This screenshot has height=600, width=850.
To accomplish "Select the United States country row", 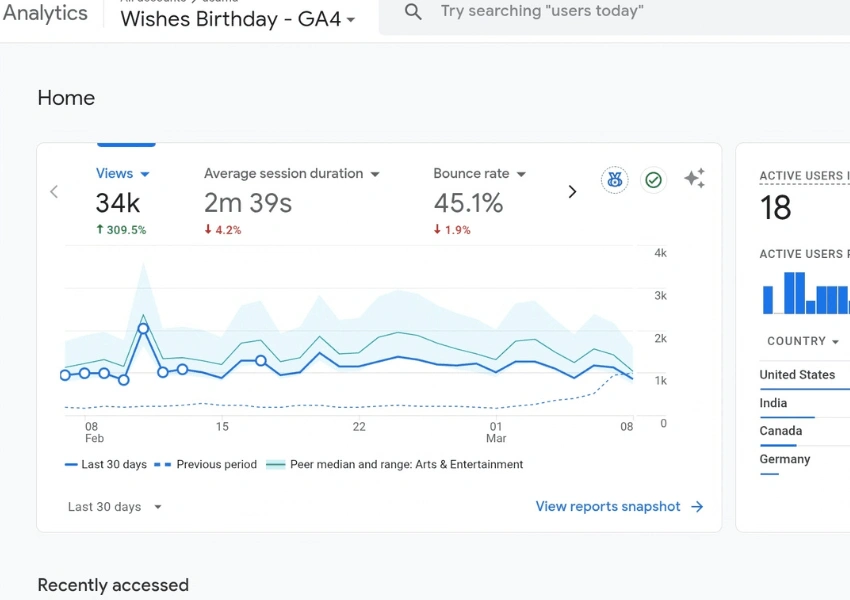I will (x=797, y=375).
